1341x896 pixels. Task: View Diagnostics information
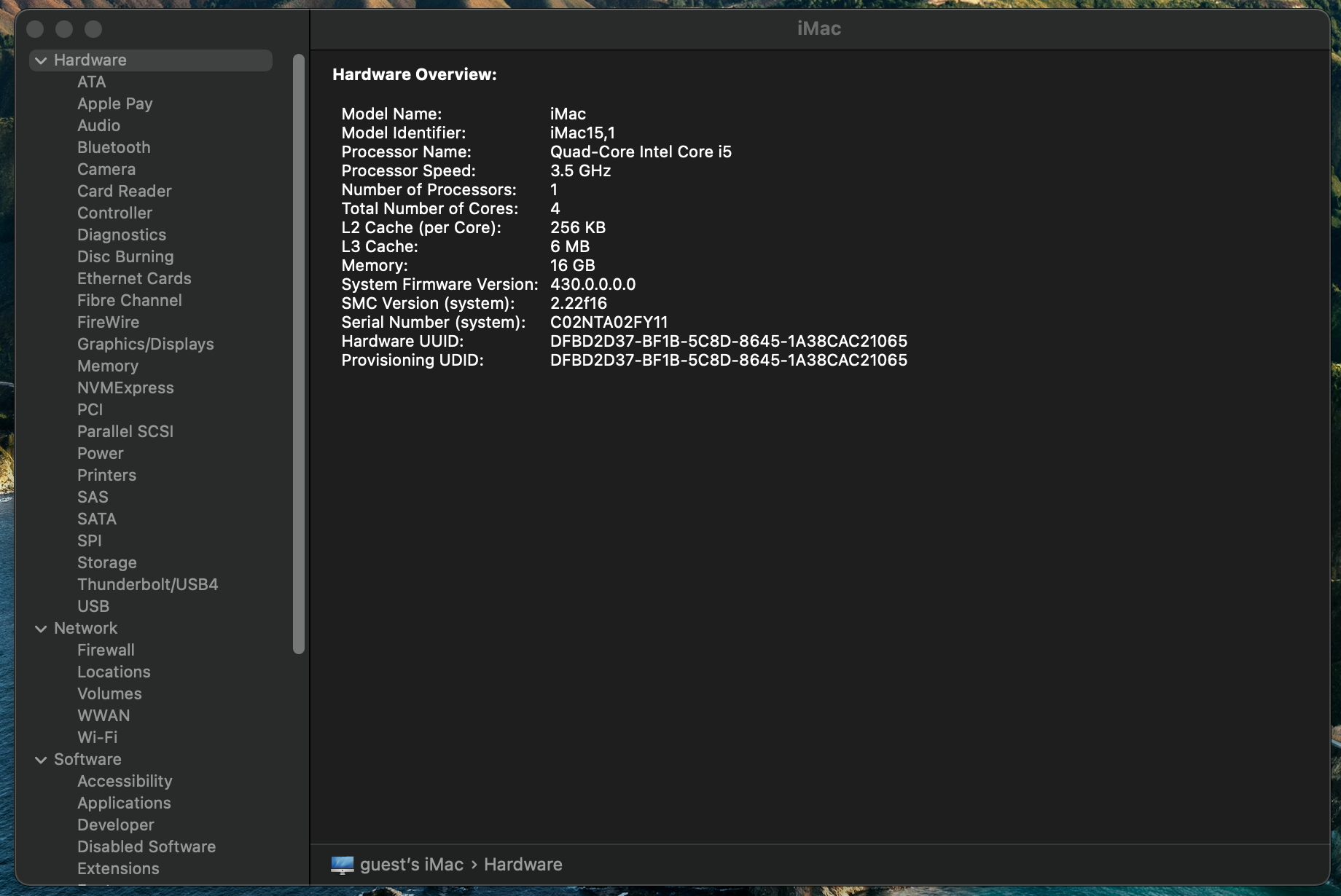tap(122, 235)
